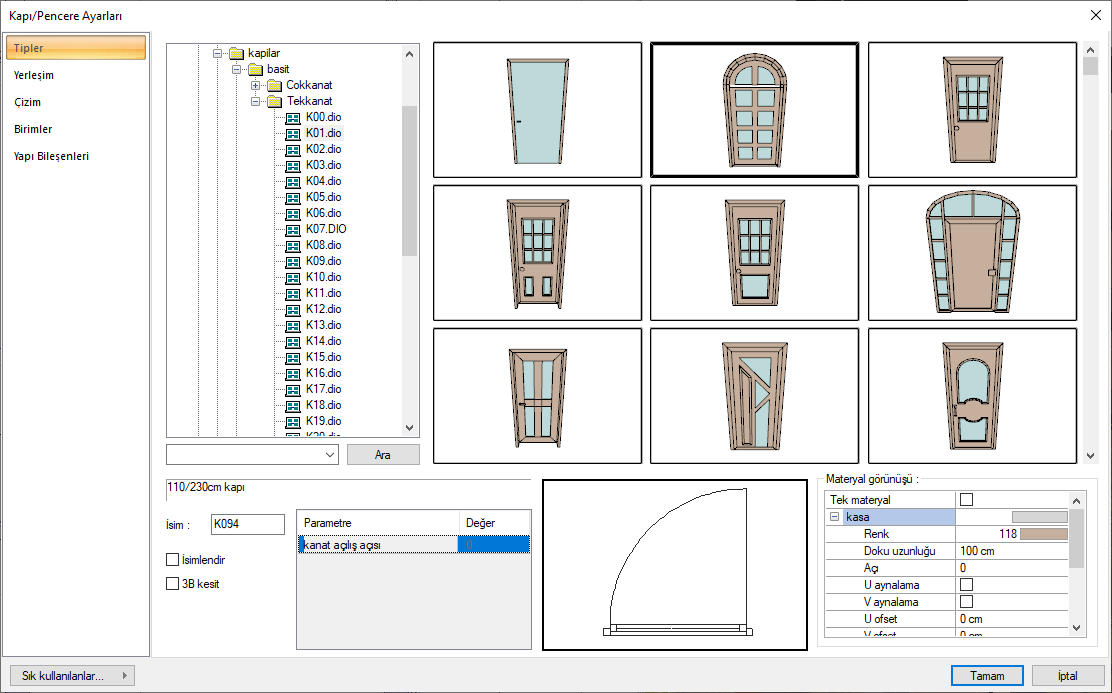Click the K10.dio file icon in tree

point(293,277)
